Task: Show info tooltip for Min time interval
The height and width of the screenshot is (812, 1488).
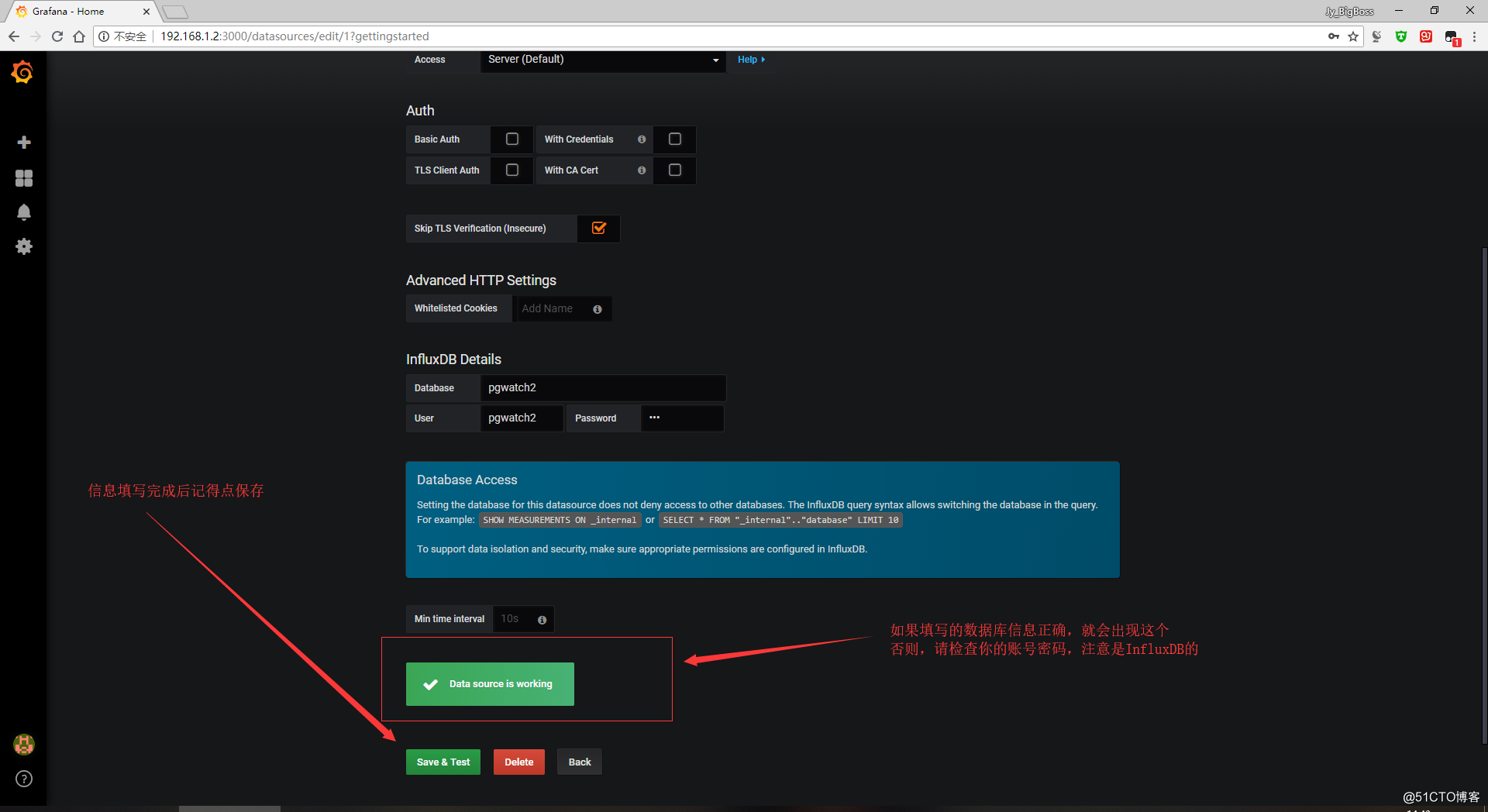Action: coord(542,620)
